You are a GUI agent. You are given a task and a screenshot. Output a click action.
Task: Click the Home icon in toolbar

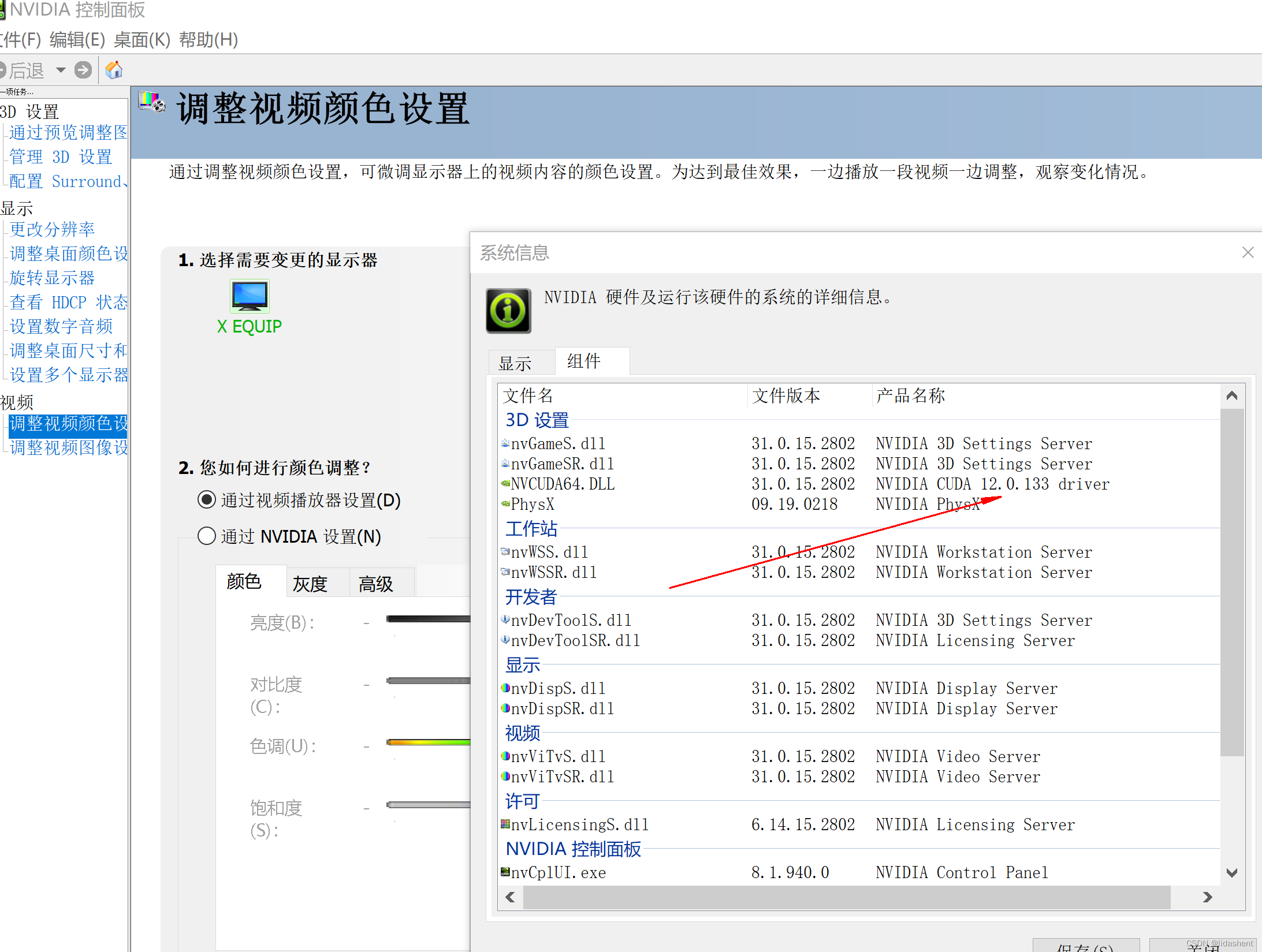coord(114,70)
